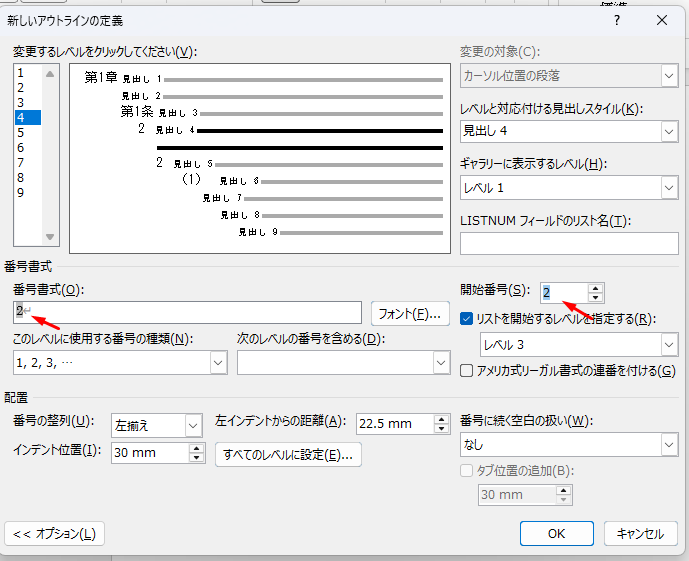Collapse options with << オプション button
This screenshot has width=689, height=561.
tap(55, 534)
